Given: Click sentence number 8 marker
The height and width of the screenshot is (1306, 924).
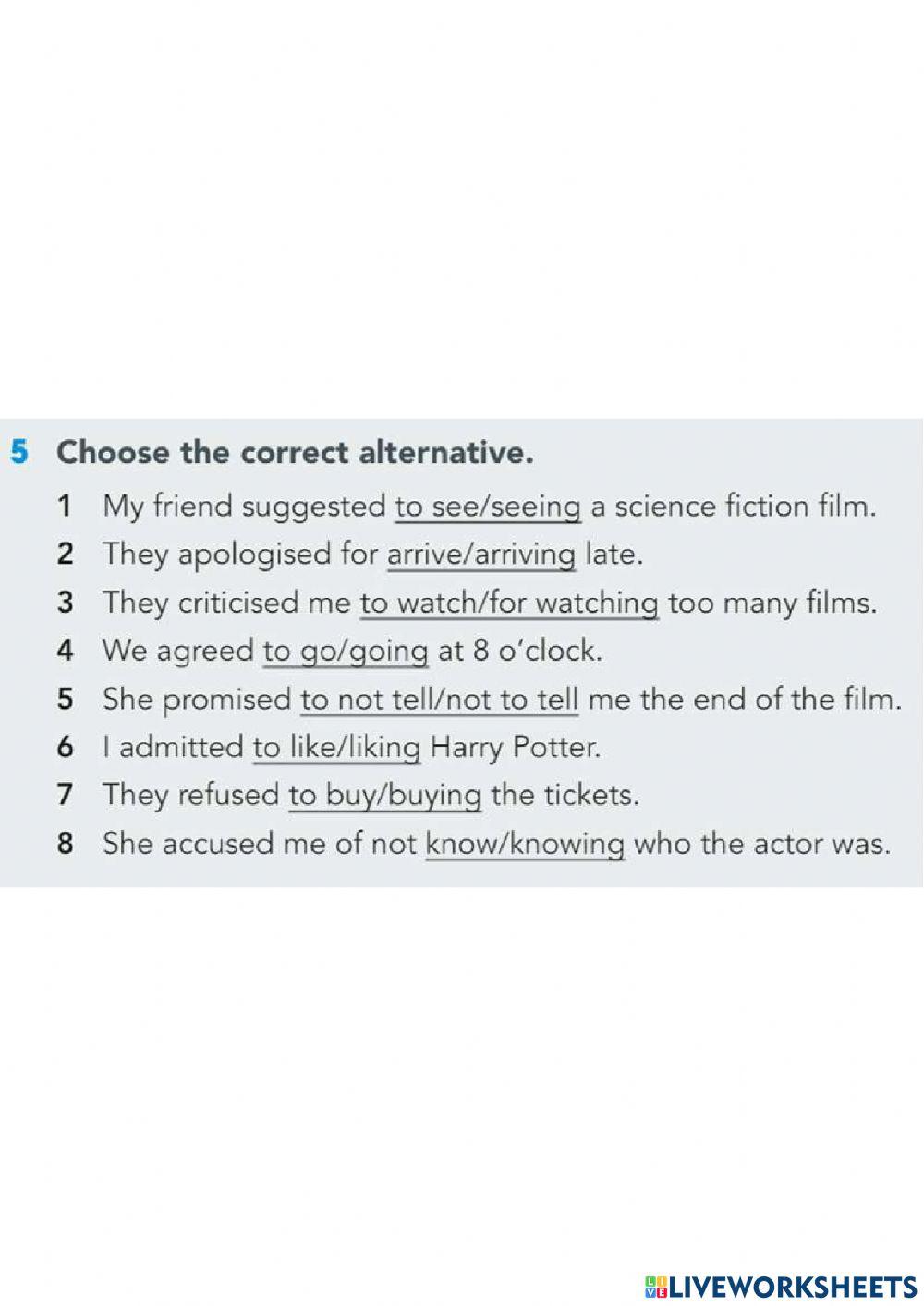Looking at the screenshot, I should point(65,843).
